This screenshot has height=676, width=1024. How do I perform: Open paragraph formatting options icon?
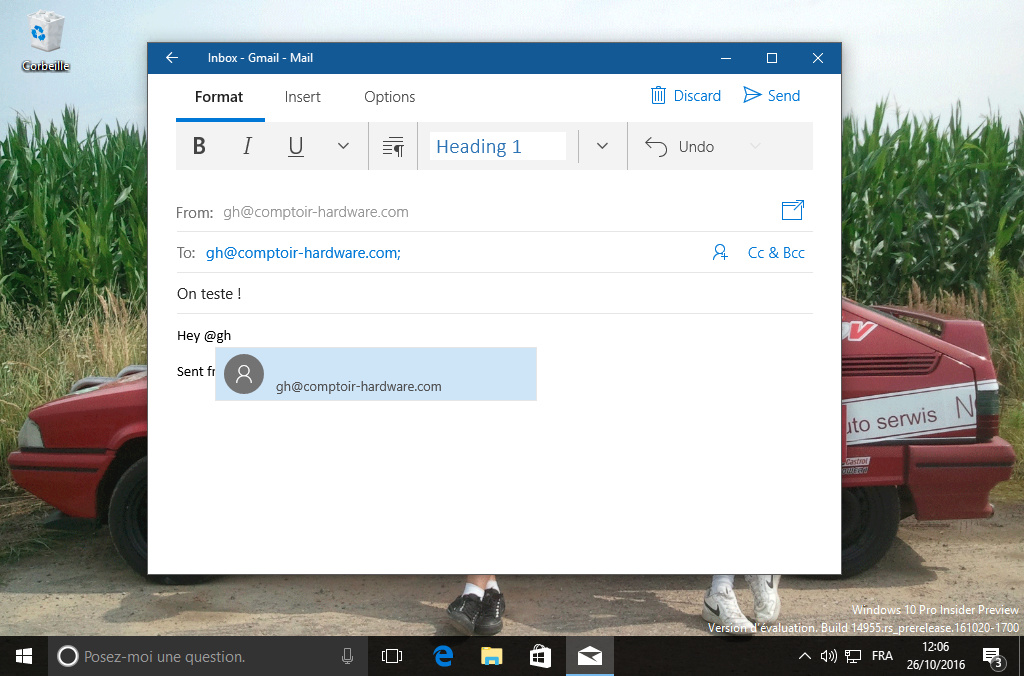click(393, 147)
